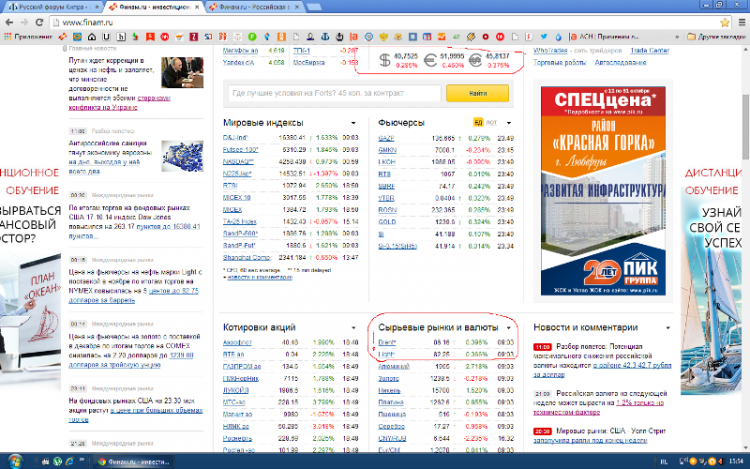Image resolution: width=750 pixels, height=469 pixels.
Task: Open the WhoTrades link
Action: coord(550,50)
